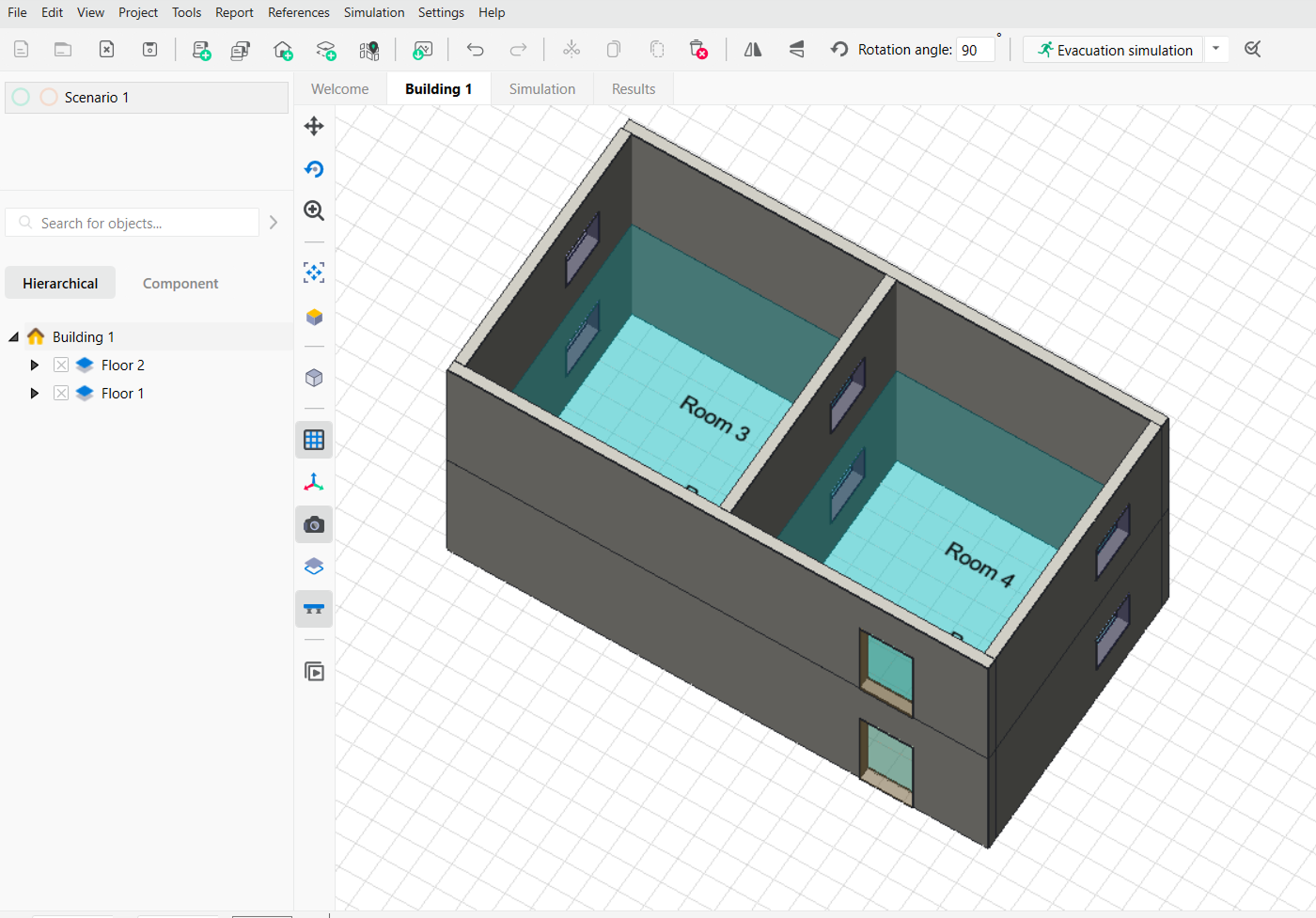Click the XYZ axes icon
Viewport: 1316px width, 918px height.
click(x=314, y=482)
